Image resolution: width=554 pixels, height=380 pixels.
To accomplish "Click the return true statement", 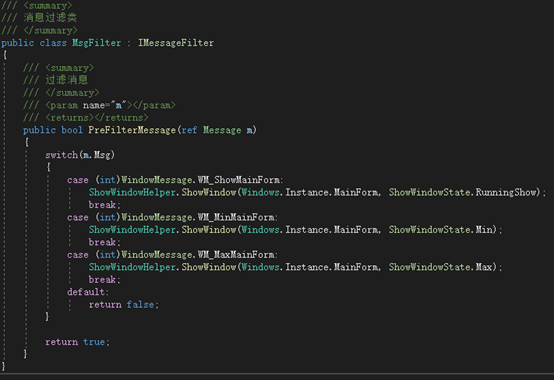I will pyautogui.click(x=77, y=342).
